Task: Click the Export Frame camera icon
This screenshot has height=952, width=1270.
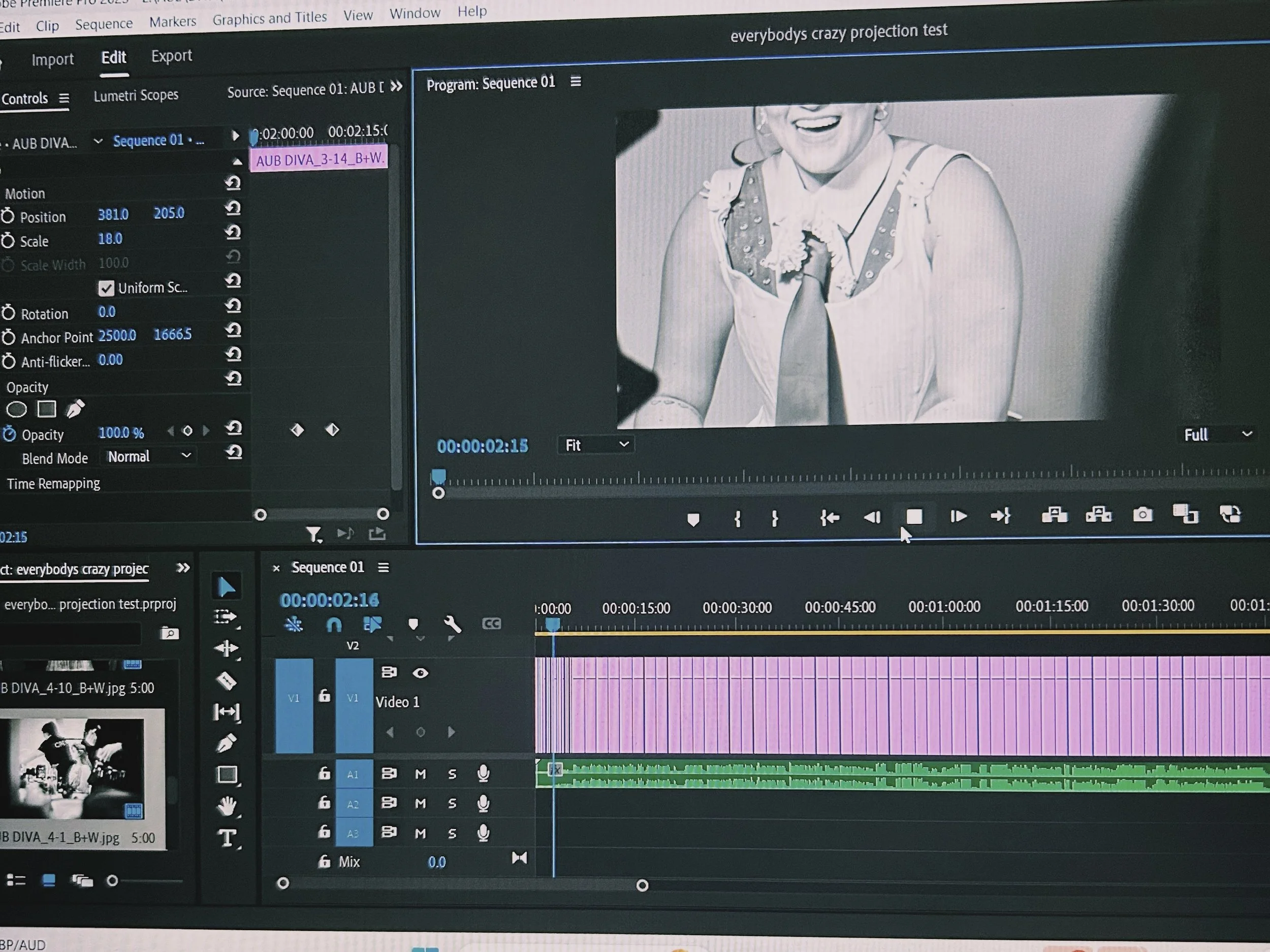Action: click(x=1142, y=515)
